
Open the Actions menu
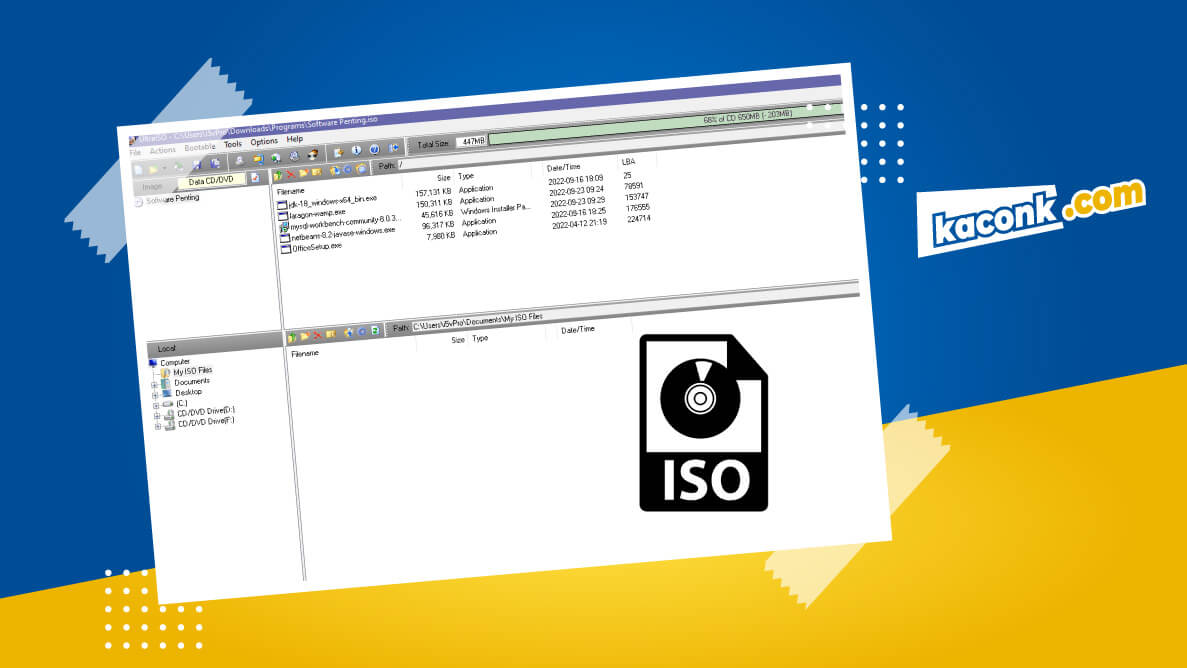[162, 150]
